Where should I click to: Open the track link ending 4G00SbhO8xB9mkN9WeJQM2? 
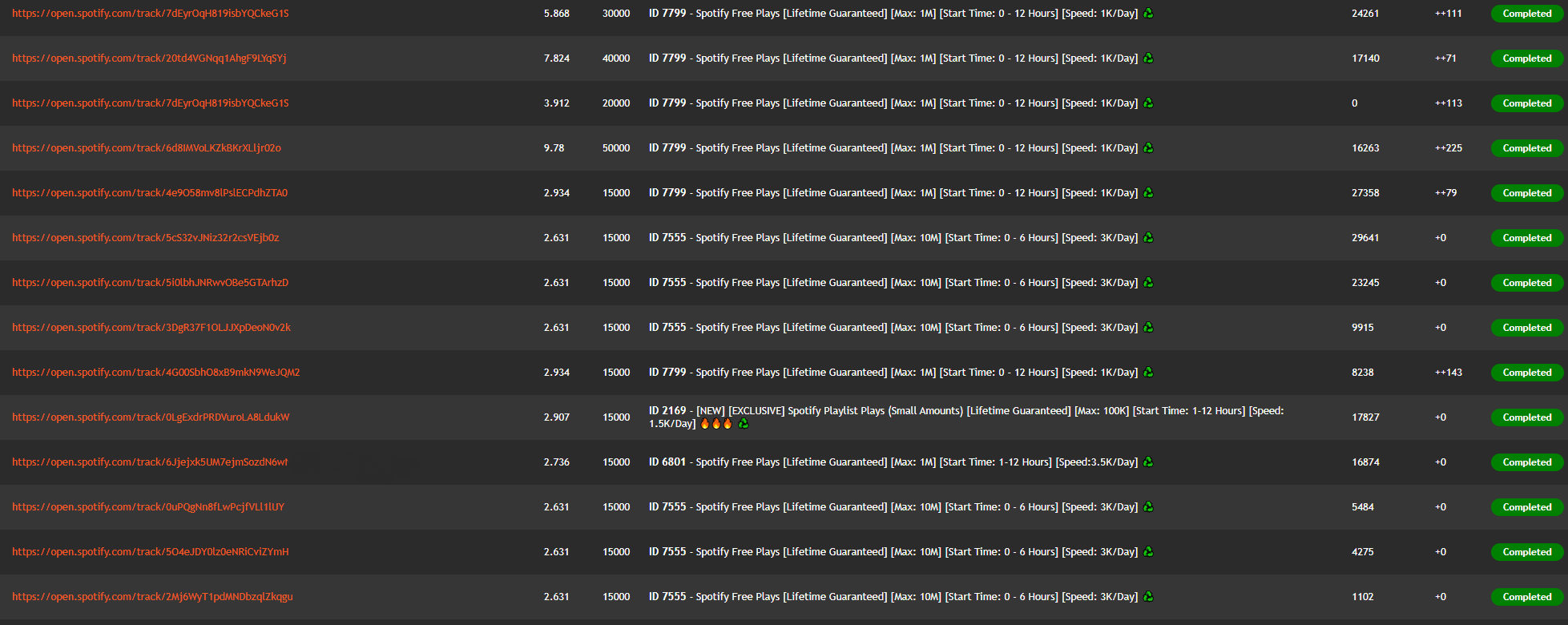coord(156,373)
